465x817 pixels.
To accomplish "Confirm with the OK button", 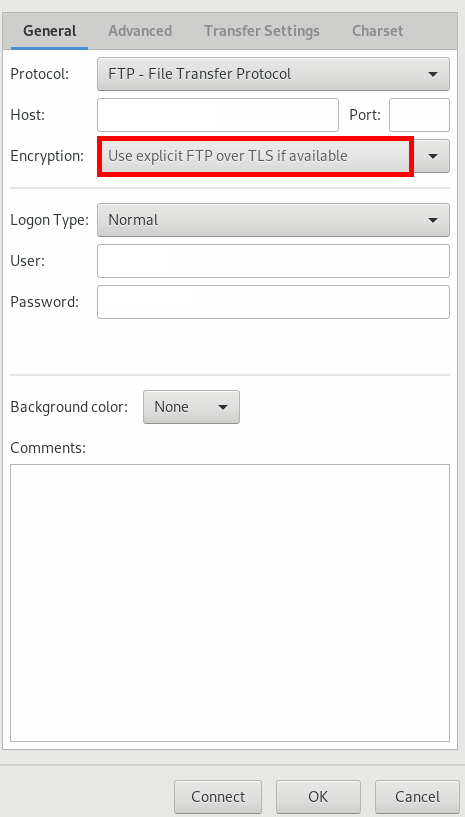I will (x=318, y=797).
